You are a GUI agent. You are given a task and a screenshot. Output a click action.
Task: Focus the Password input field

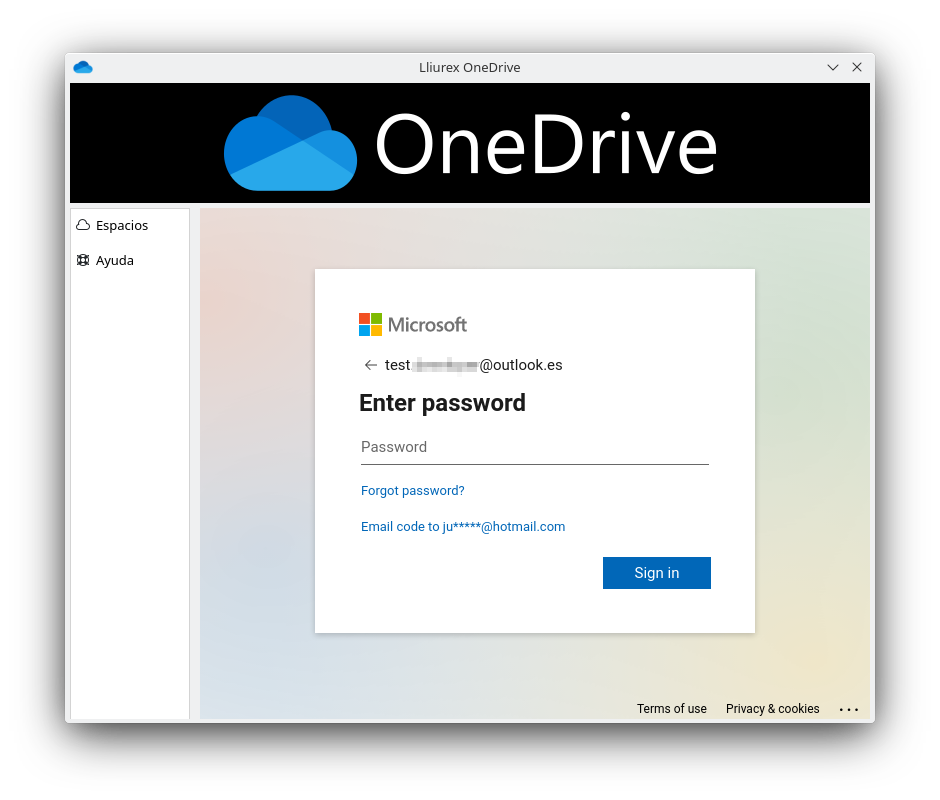(x=534, y=447)
